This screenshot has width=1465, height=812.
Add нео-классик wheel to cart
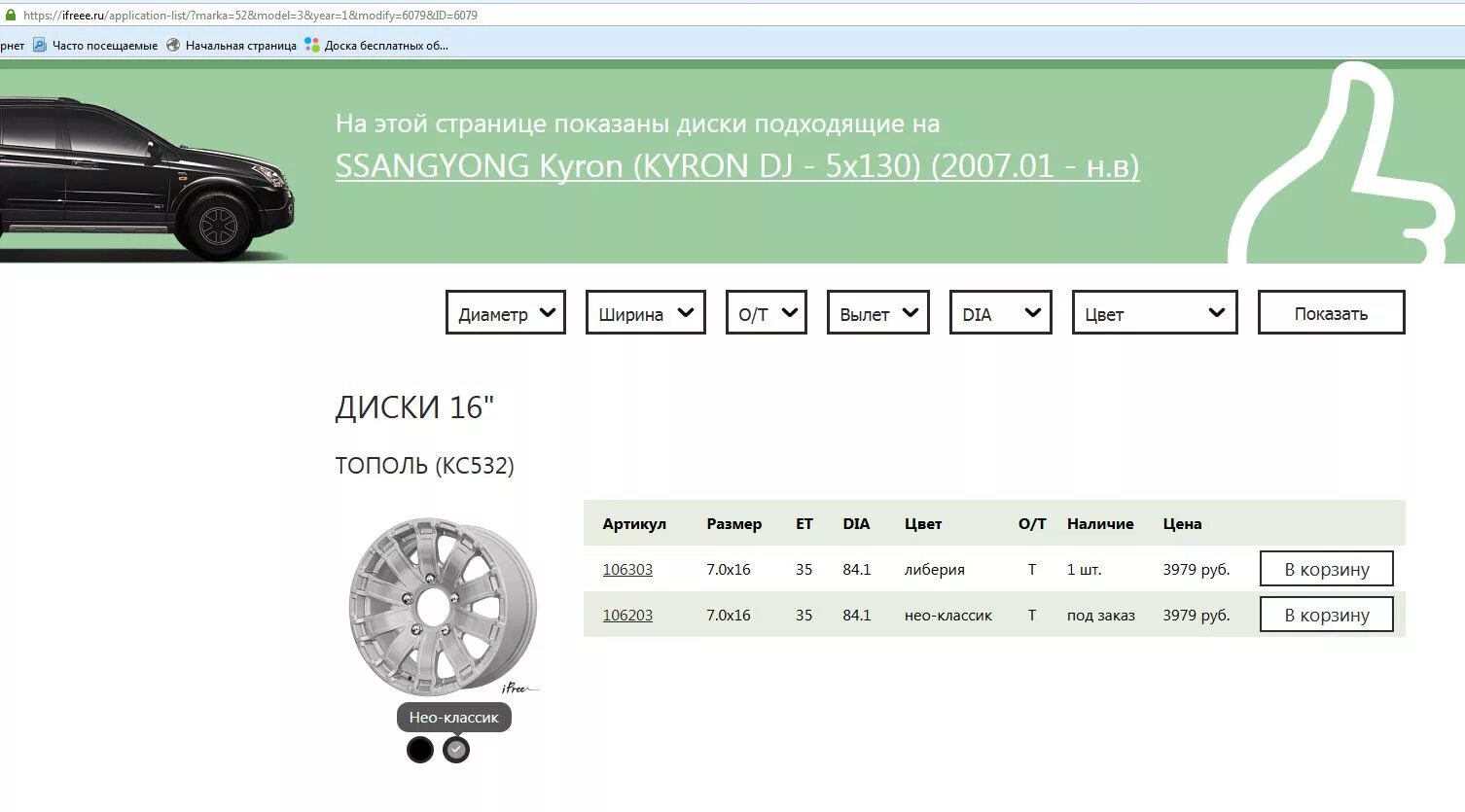tap(1327, 615)
